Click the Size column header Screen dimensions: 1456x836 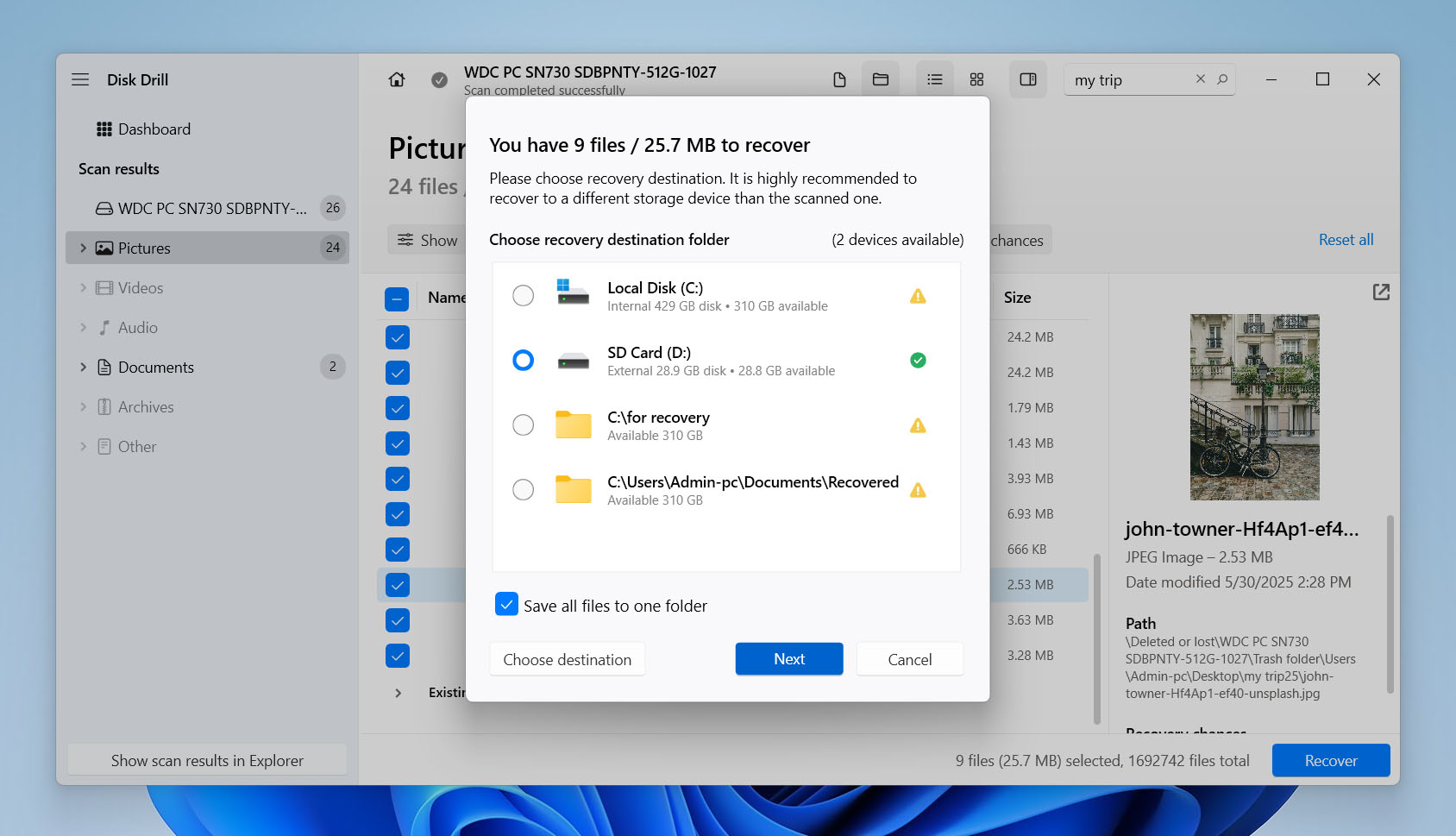tap(1017, 298)
